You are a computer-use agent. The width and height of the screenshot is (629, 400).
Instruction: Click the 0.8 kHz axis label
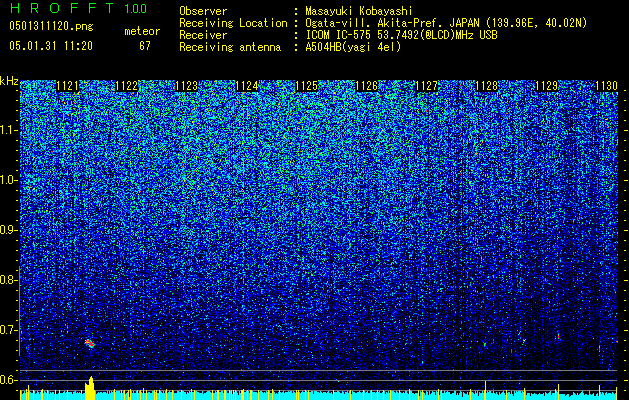[9, 280]
